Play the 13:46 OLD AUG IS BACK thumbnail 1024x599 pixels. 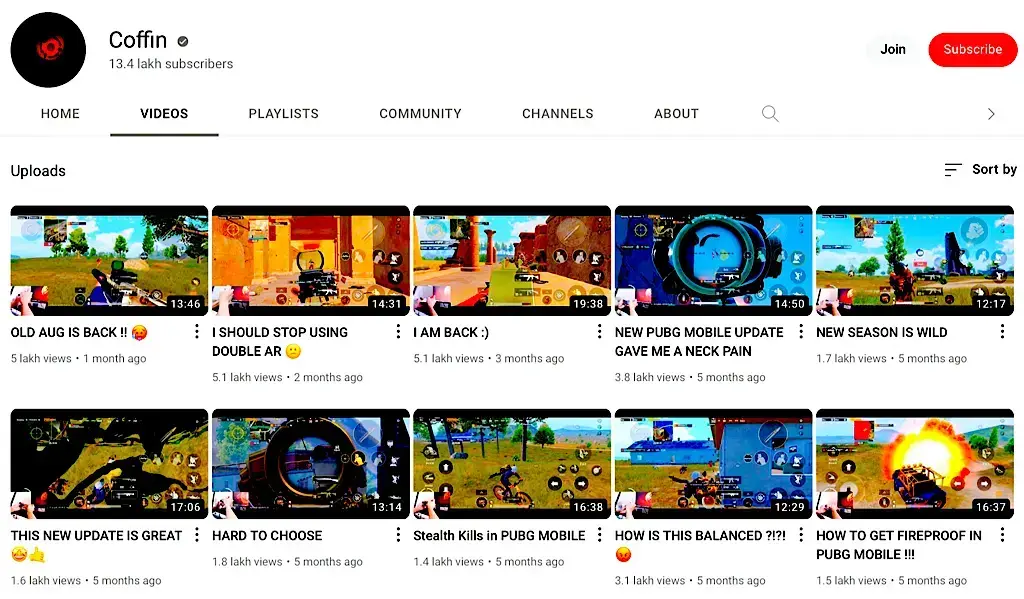tap(109, 261)
